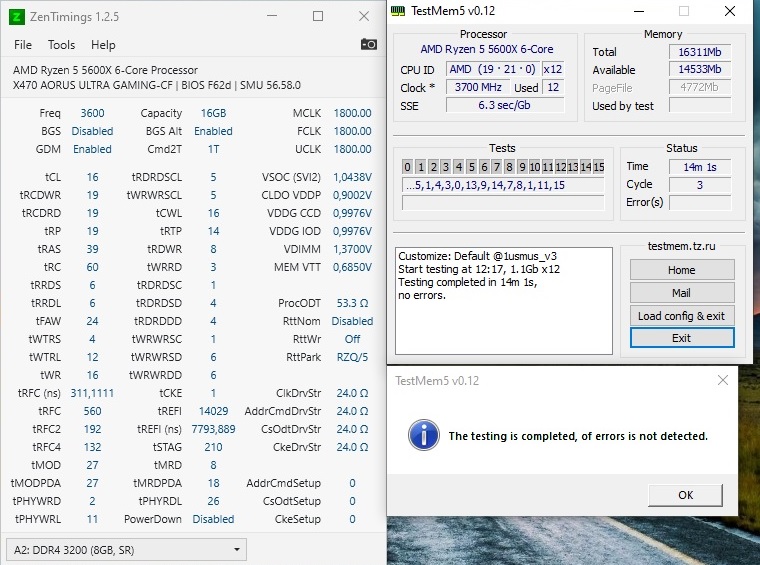The height and width of the screenshot is (565, 760).
Task: Minimize the TestMem5 main window
Action: pos(639,11)
